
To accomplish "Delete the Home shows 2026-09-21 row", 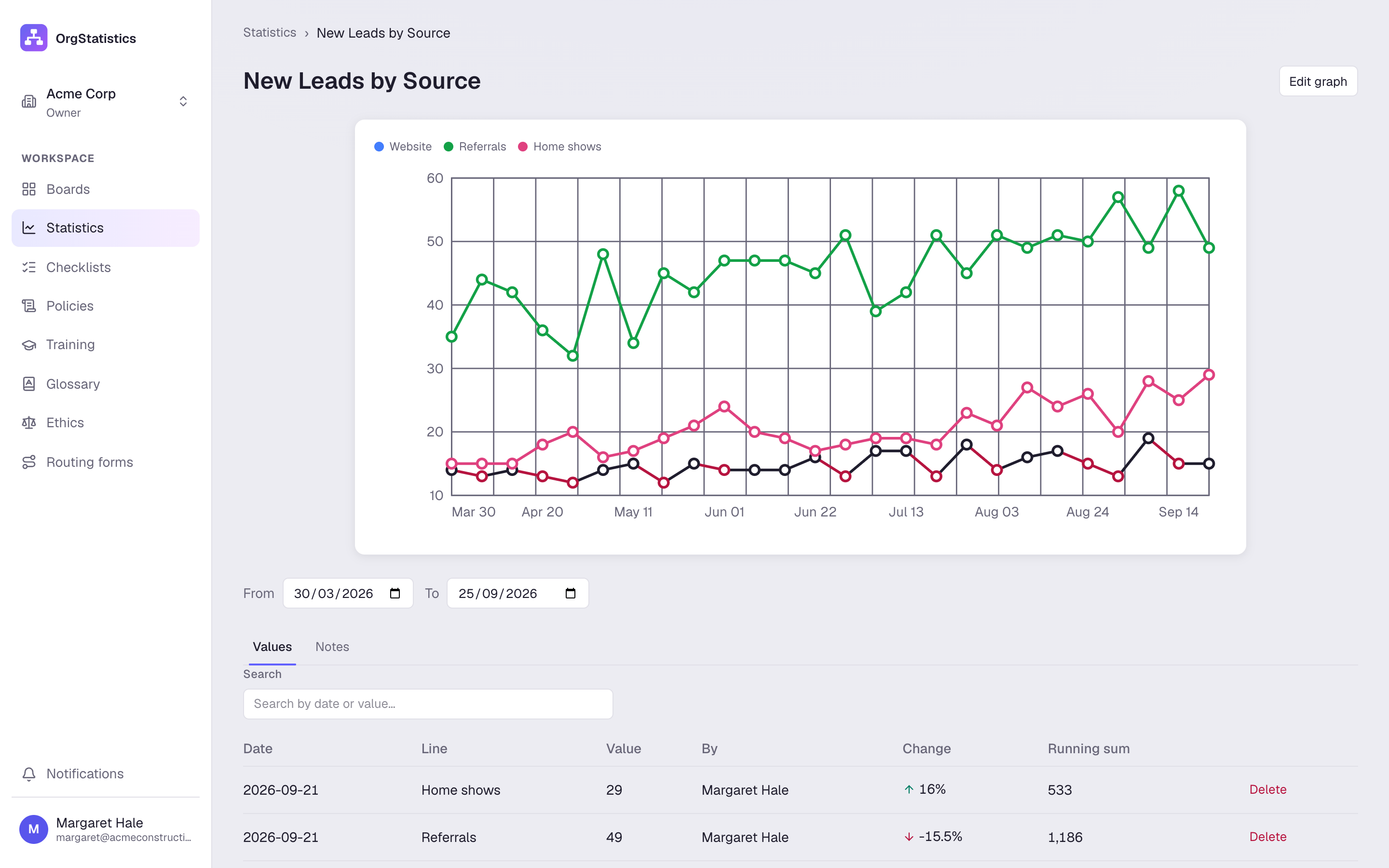I will tap(1268, 789).
